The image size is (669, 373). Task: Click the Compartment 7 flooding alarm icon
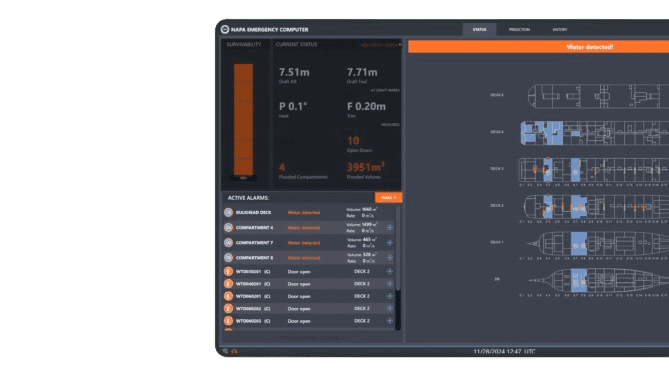[x=228, y=243]
